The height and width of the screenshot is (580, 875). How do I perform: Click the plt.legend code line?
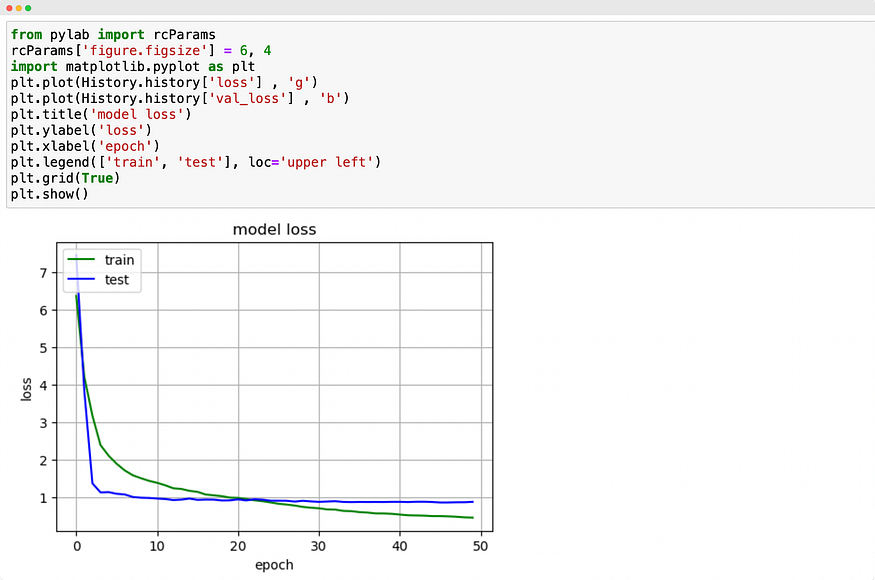(195, 162)
